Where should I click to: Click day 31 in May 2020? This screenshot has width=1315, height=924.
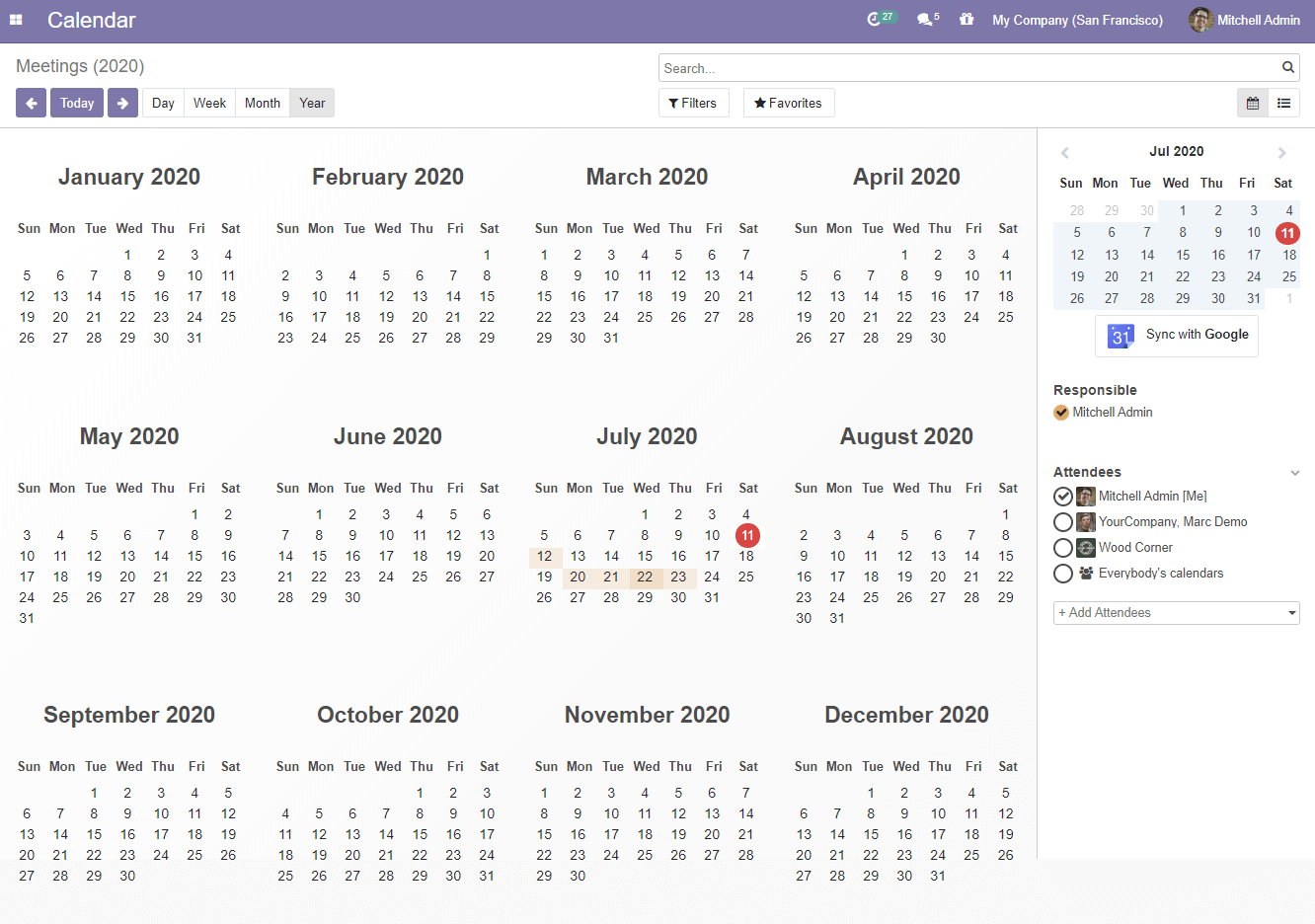[x=27, y=618]
